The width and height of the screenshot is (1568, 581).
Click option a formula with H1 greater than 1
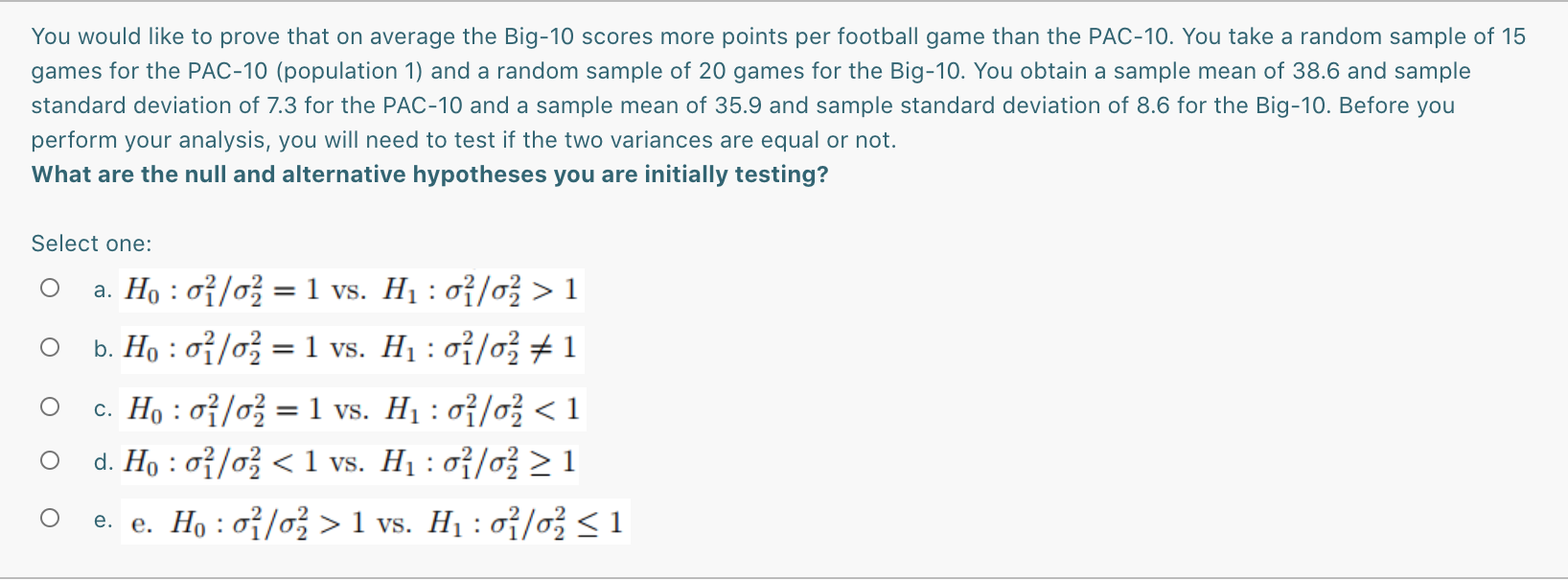click(x=352, y=290)
